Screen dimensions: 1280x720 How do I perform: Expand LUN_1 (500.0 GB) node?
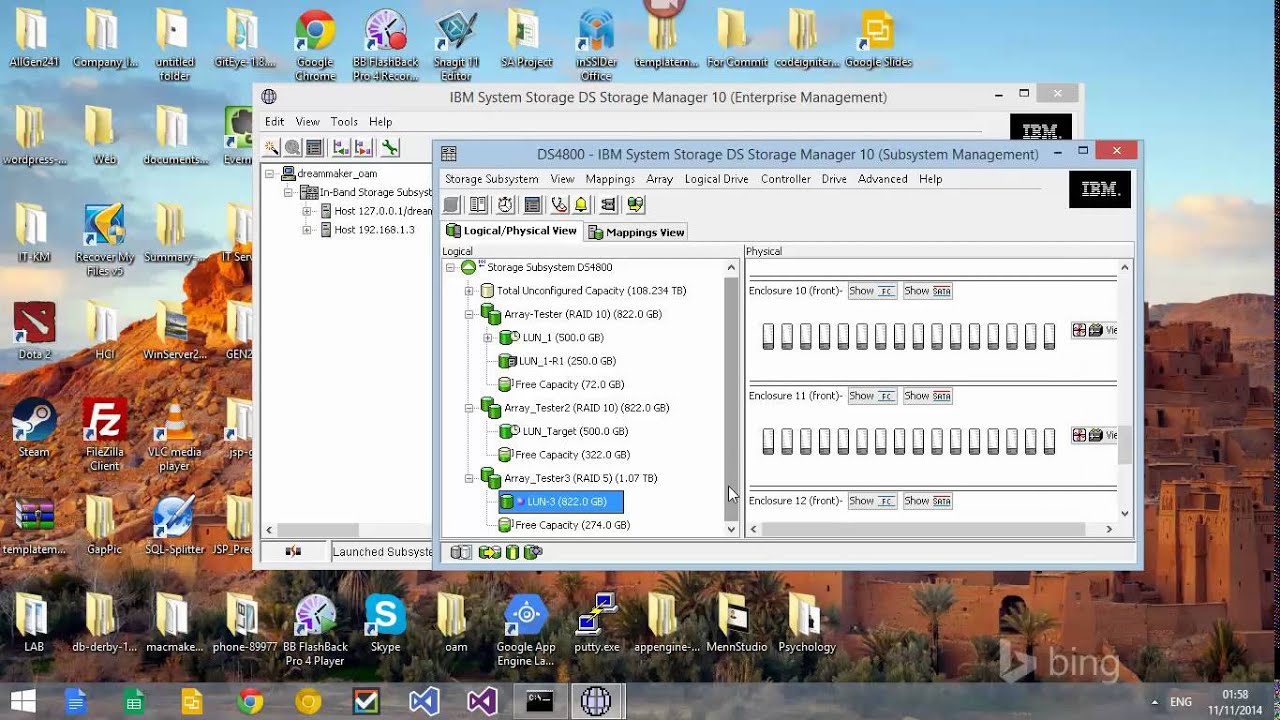pyautogui.click(x=487, y=338)
